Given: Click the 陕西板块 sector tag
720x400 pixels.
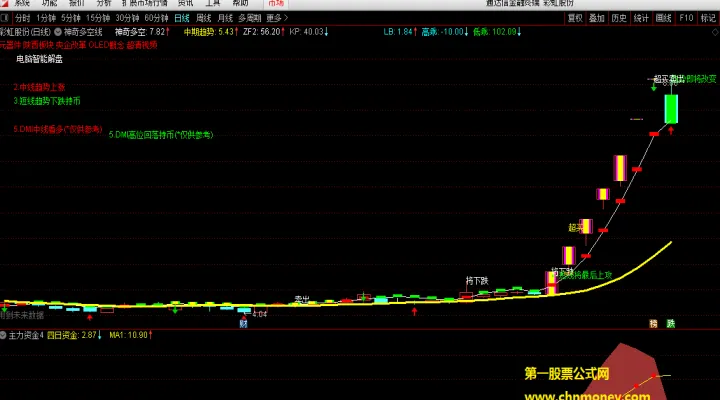Looking at the screenshot, I should click(x=39, y=45).
